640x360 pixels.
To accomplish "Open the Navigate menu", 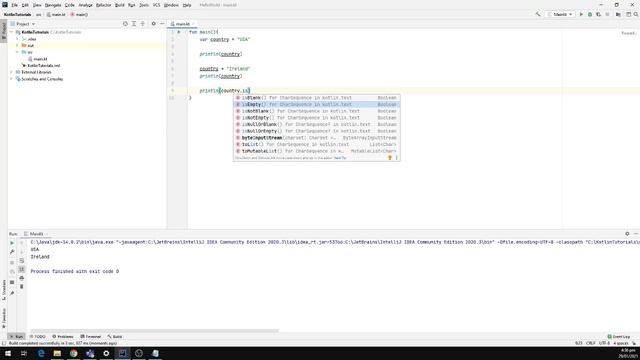I will [53, 5].
